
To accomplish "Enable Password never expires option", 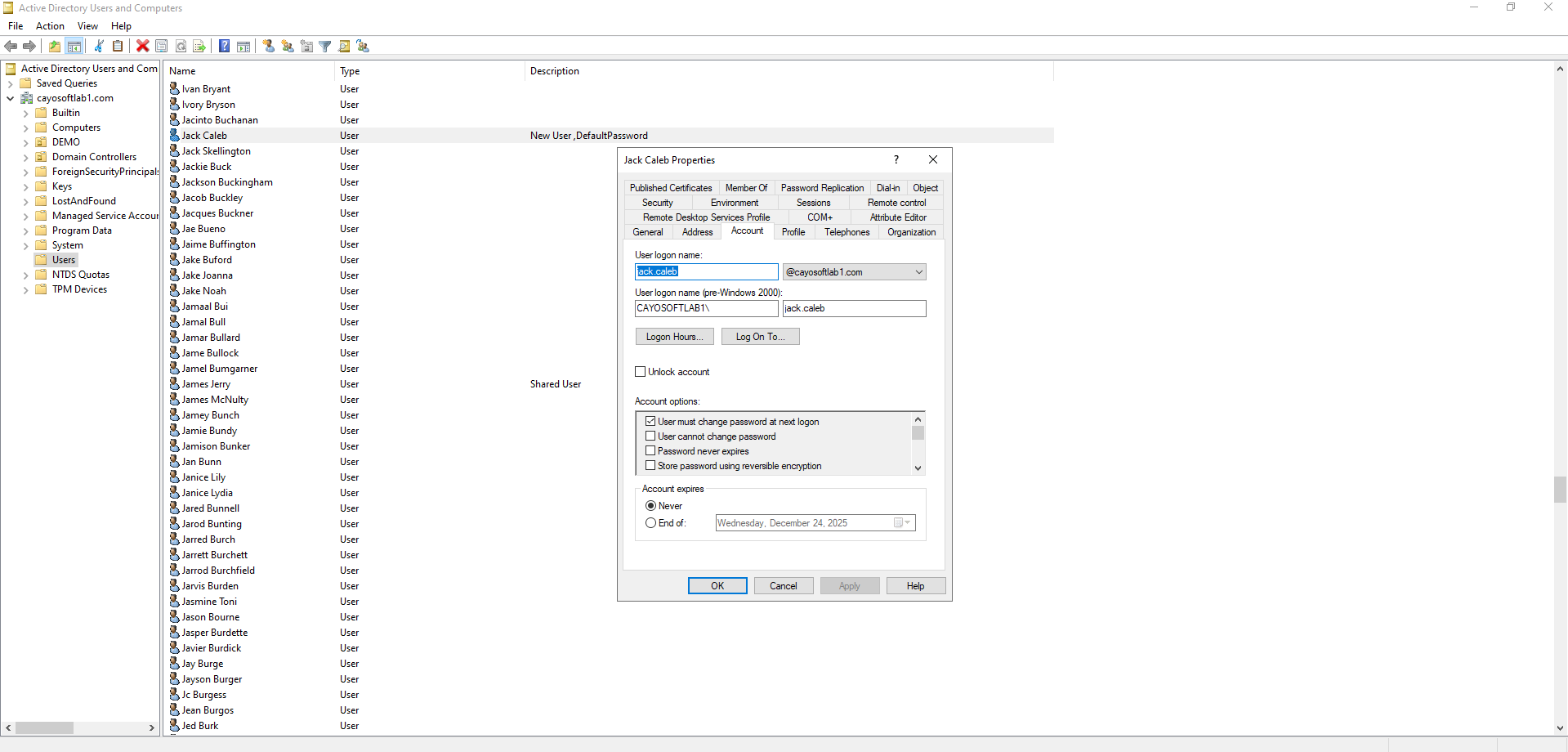I will 651,451.
